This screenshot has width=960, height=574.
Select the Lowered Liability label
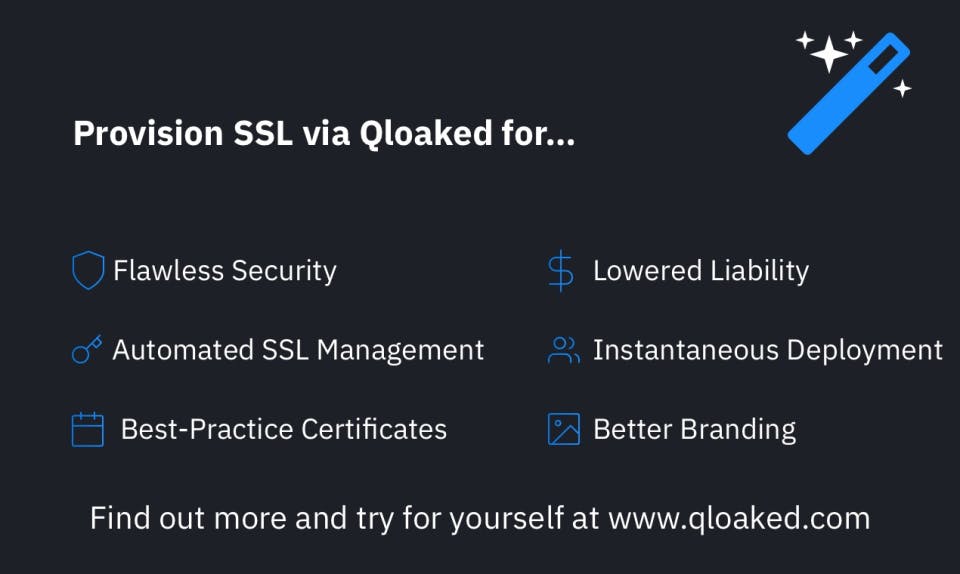(701, 271)
